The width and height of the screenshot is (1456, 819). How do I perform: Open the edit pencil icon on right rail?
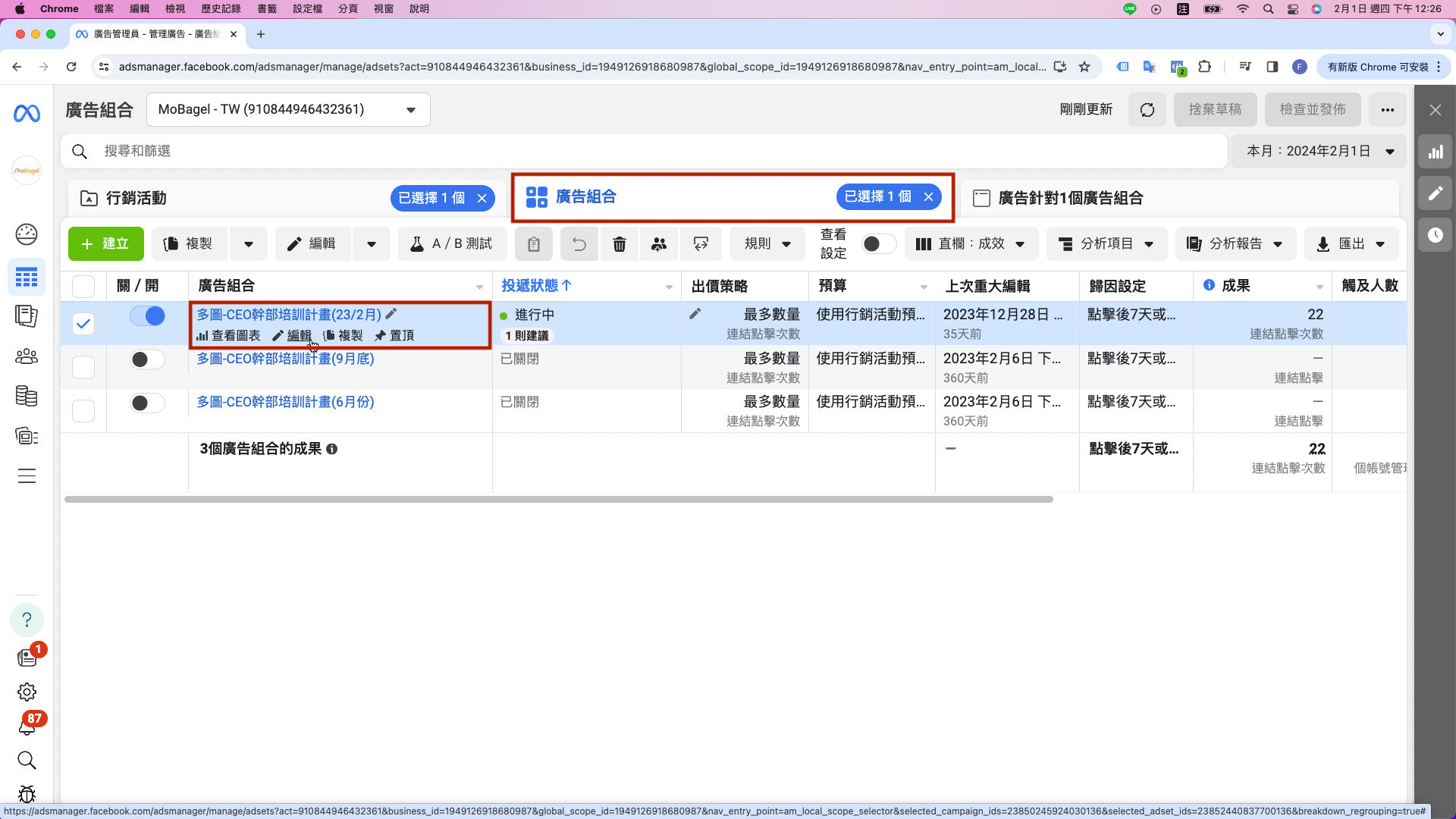(x=1436, y=193)
